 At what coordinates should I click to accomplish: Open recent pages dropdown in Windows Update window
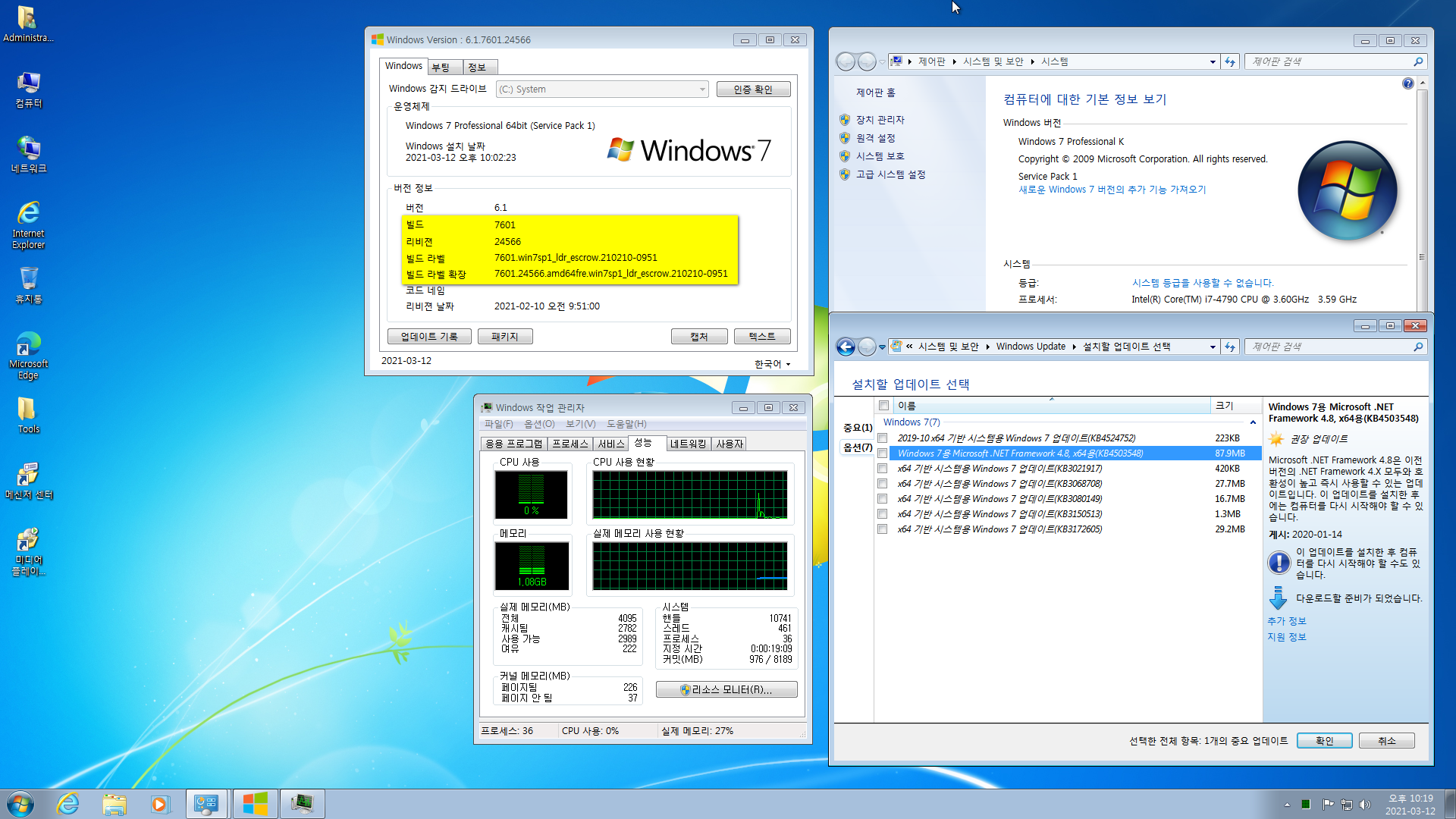pyautogui.click(x=882, y=347)
